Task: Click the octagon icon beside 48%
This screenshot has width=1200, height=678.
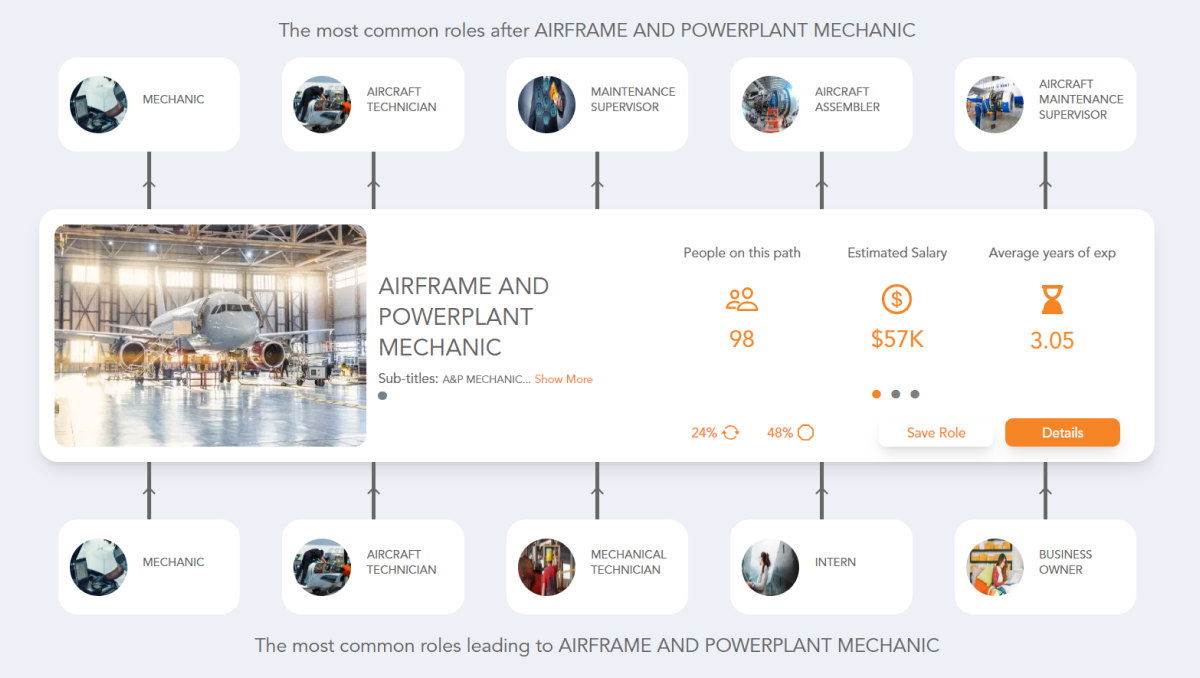Action: [x=807, y=432]
